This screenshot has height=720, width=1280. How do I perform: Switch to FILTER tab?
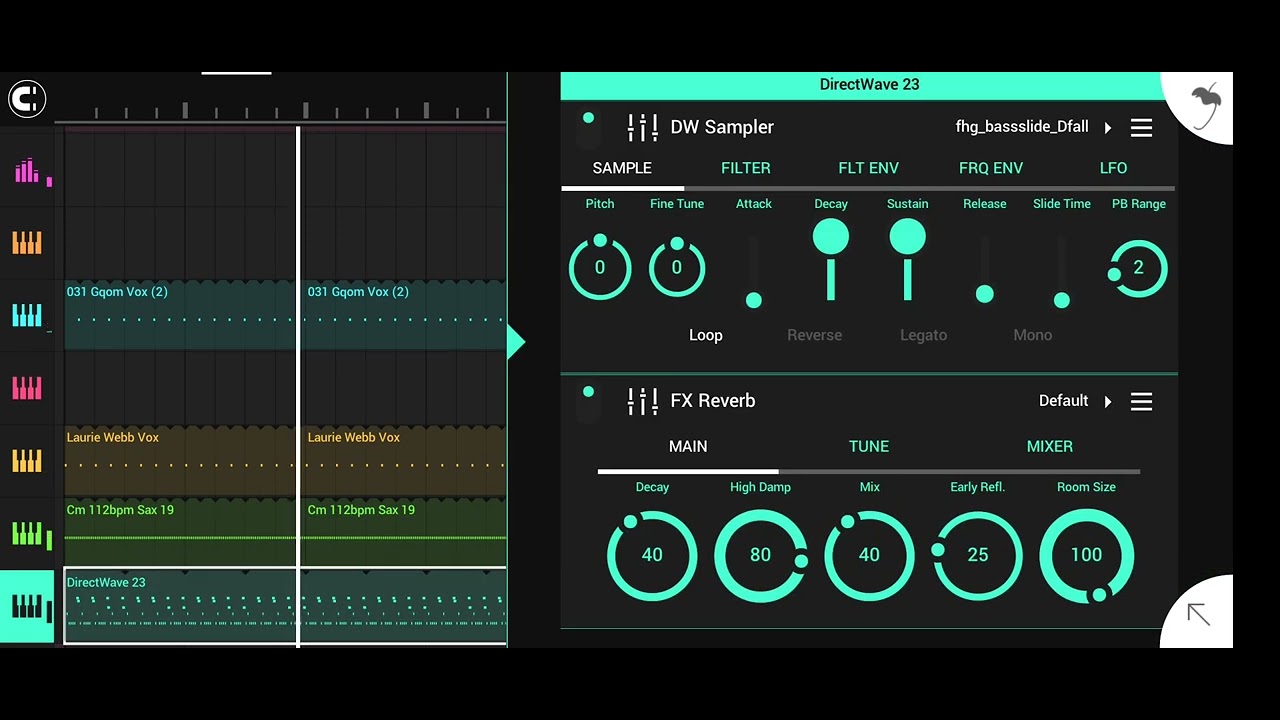pos(746,168)
